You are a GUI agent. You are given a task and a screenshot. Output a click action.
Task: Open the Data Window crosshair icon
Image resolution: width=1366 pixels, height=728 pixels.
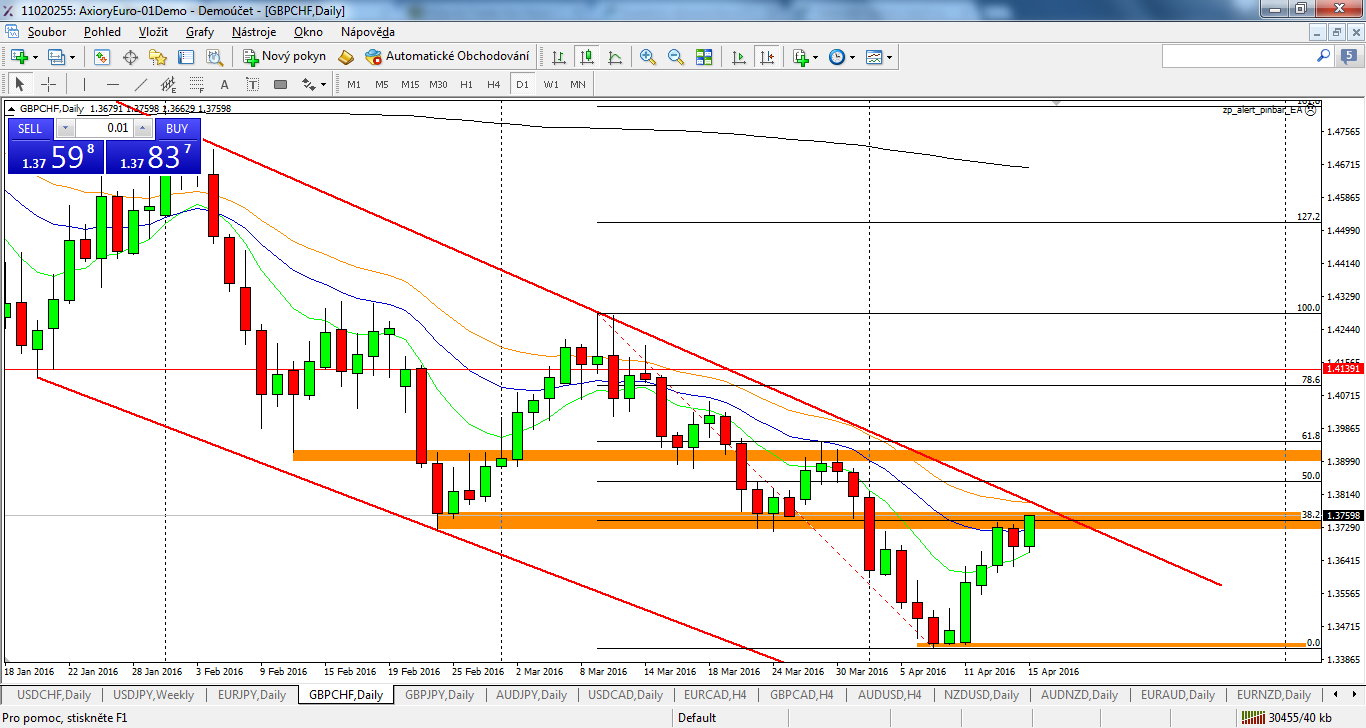click(130, 57)
